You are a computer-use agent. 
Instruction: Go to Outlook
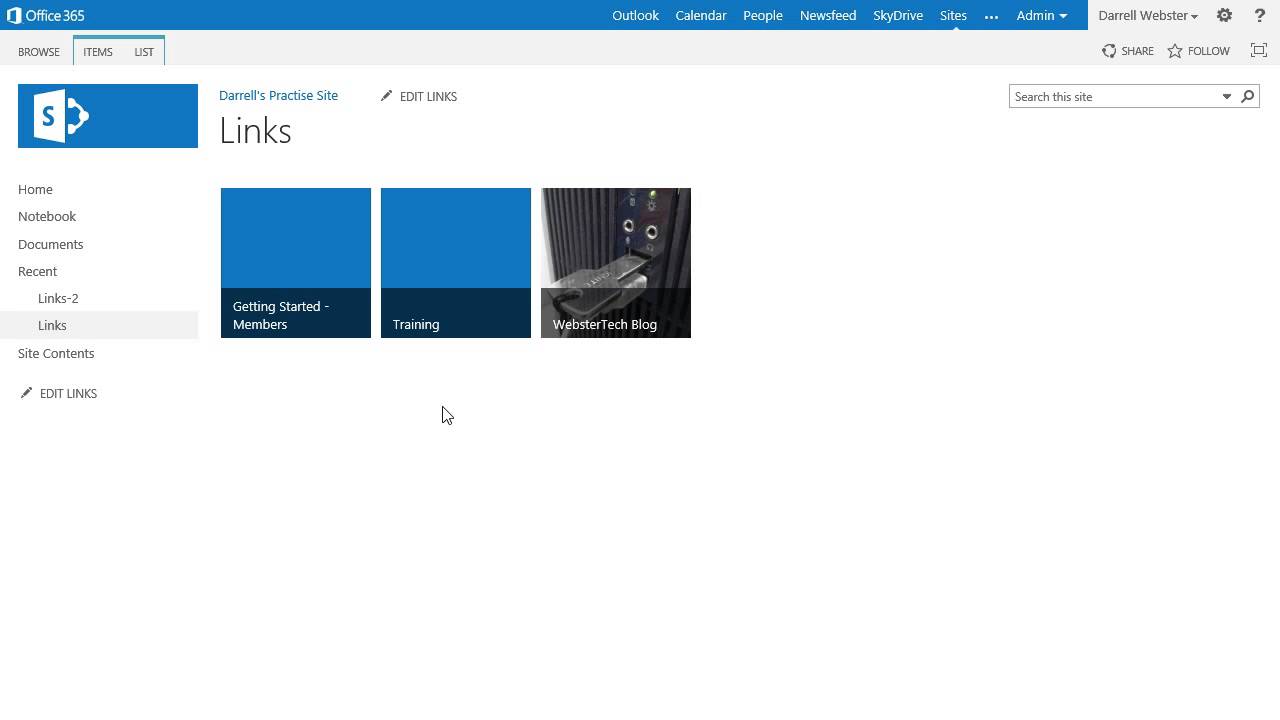(636, 15)
